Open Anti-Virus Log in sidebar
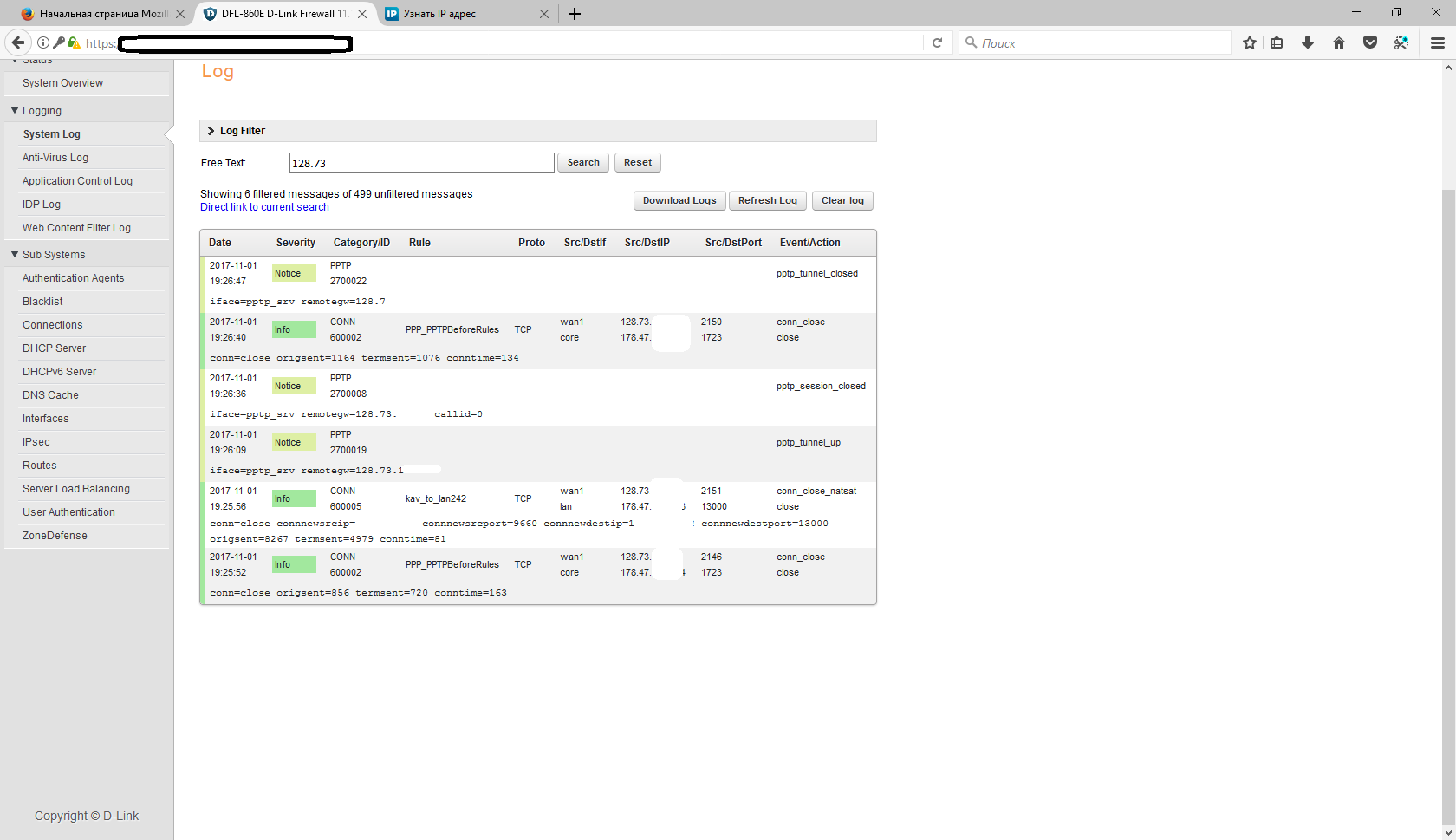 click(x=55, y=158)
